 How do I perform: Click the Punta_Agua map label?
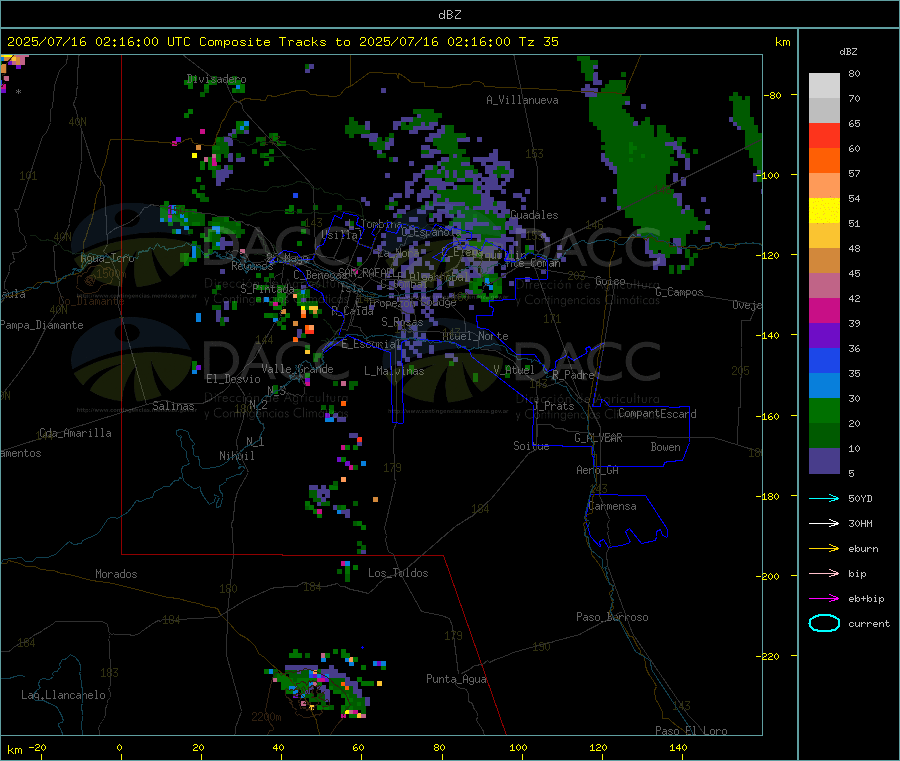[x=456, y=680]
